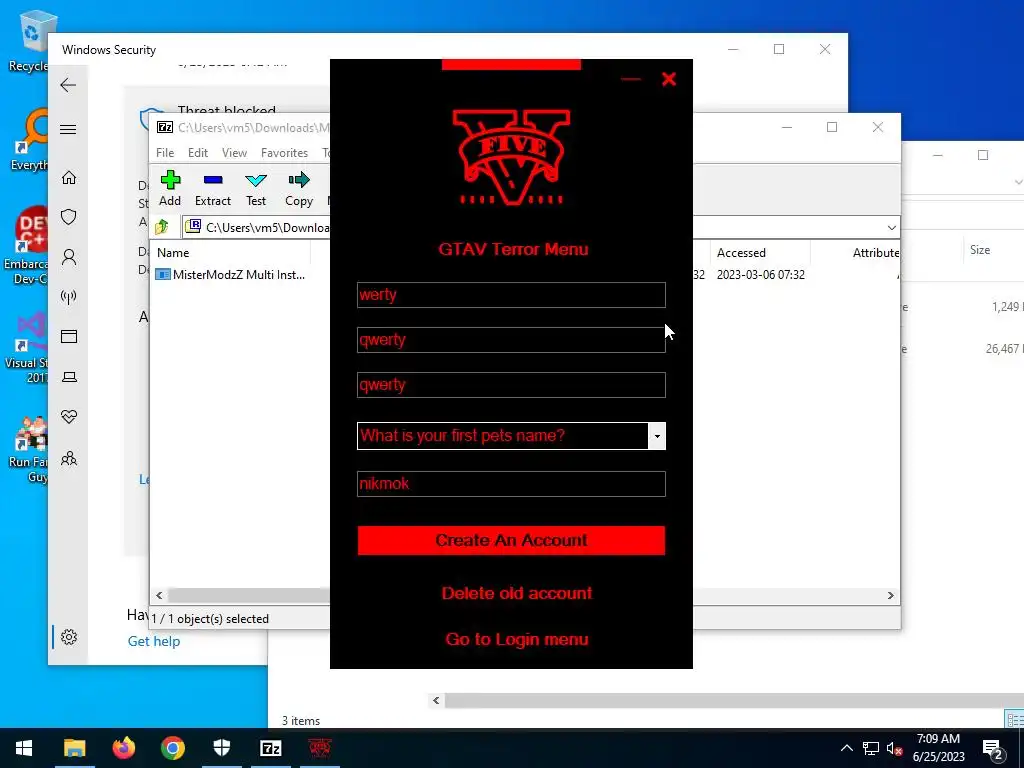The width and height of the screenshot is (1024, 768).
Task: Select the Copy tool in 7-Zip
Action: point(299,189)
